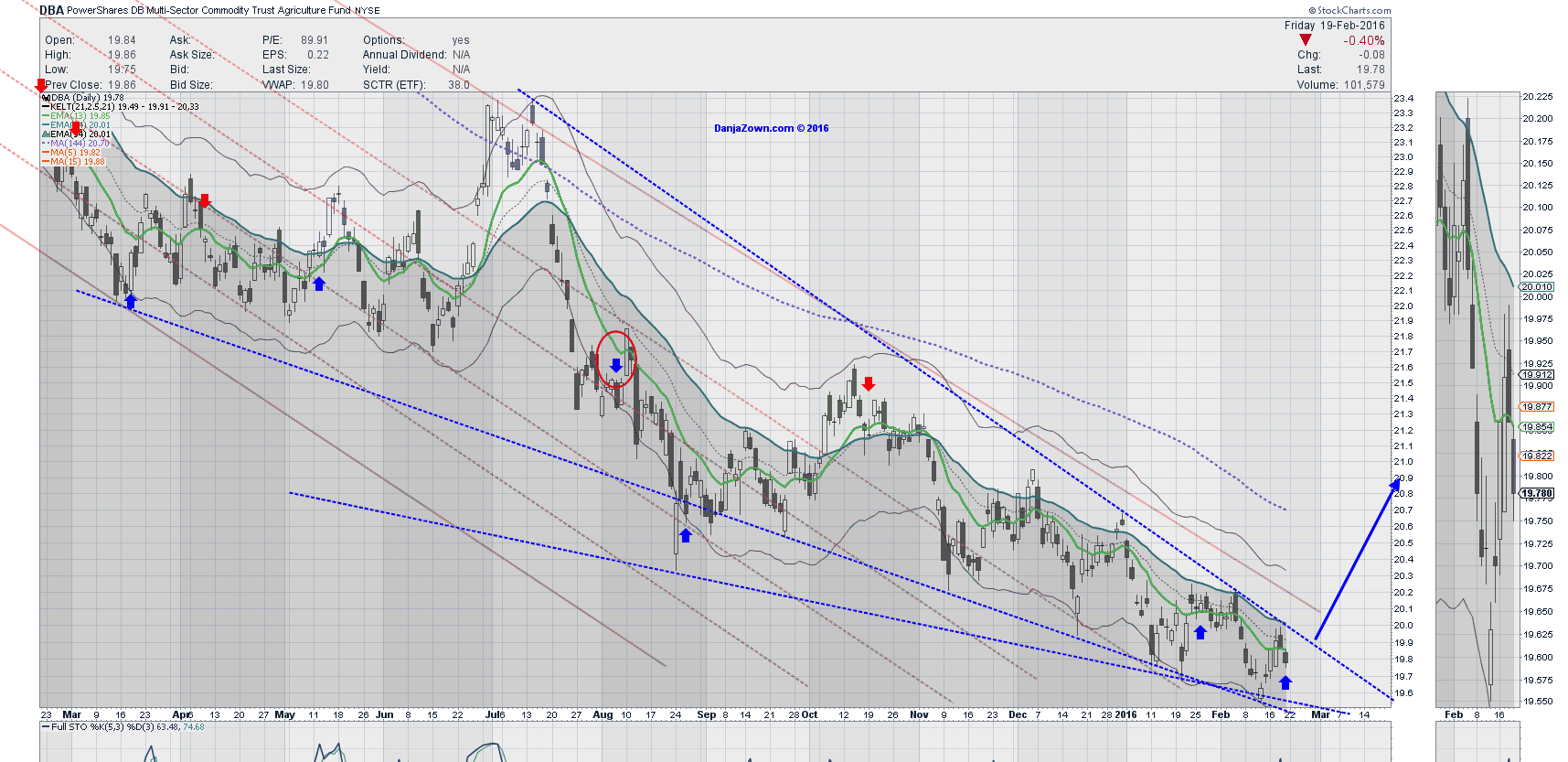The width and height of the screenshot is (1568, 762).
Task: Click the 20.010 price tag on zoom panel
Action: tap(1537, 287)
